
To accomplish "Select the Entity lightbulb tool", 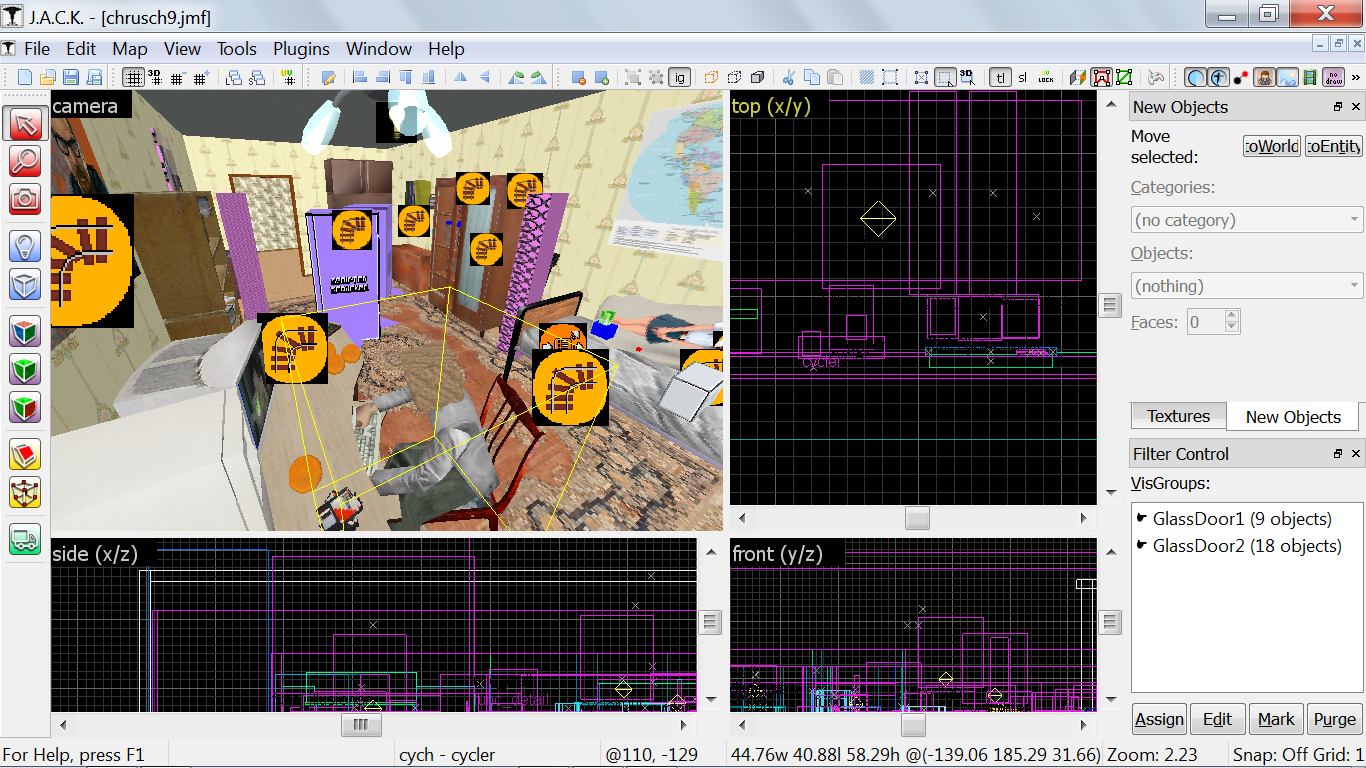I will coord(25,246).
